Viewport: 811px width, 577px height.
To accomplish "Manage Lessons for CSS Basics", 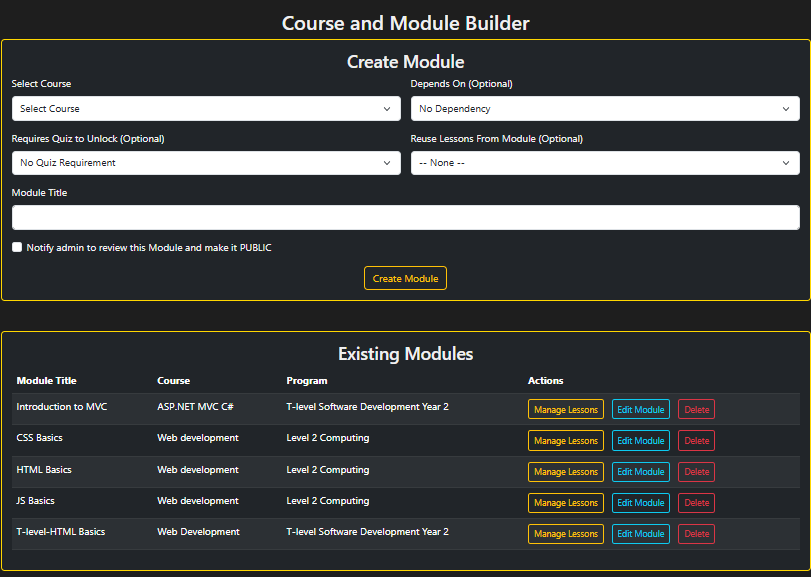I will [x=565, y=440].
